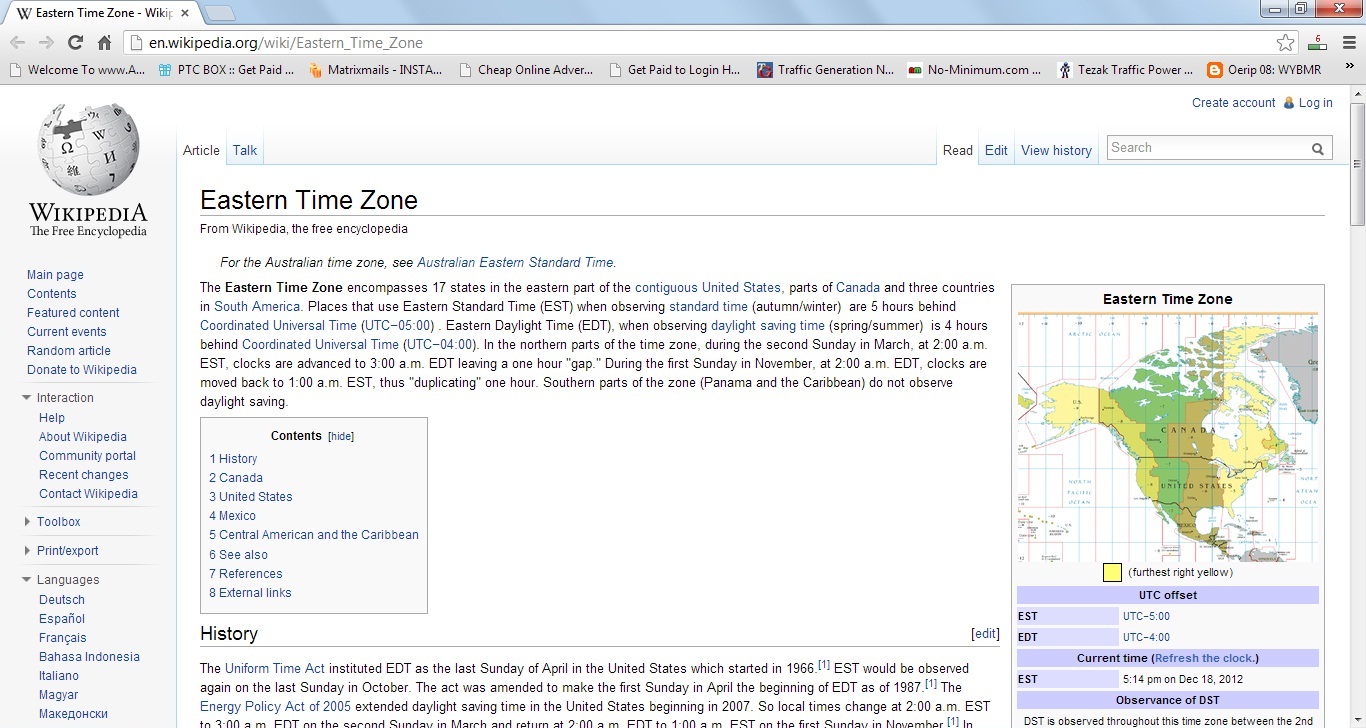This screenshot has height=728, width=1366.
Task: Go to the browser Home icon
Action: [x=104, y=42]
